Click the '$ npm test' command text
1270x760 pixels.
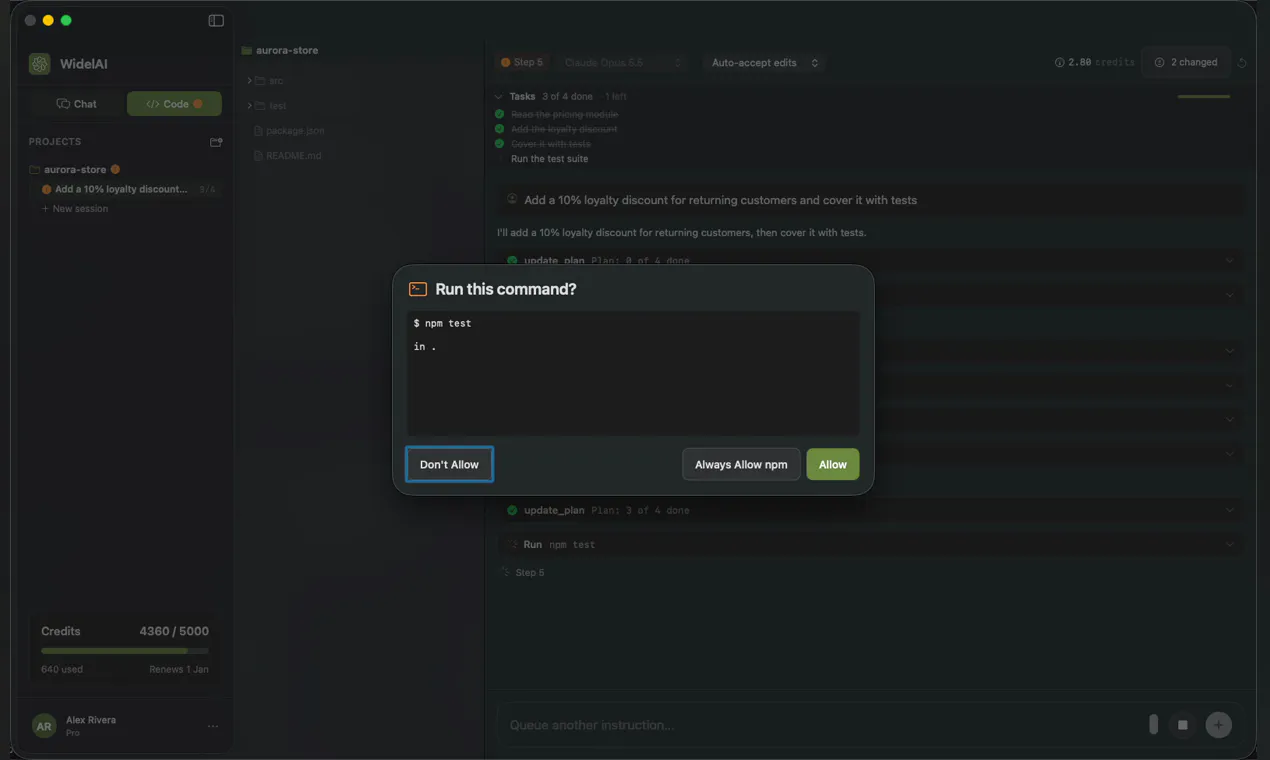pos(442,323)
